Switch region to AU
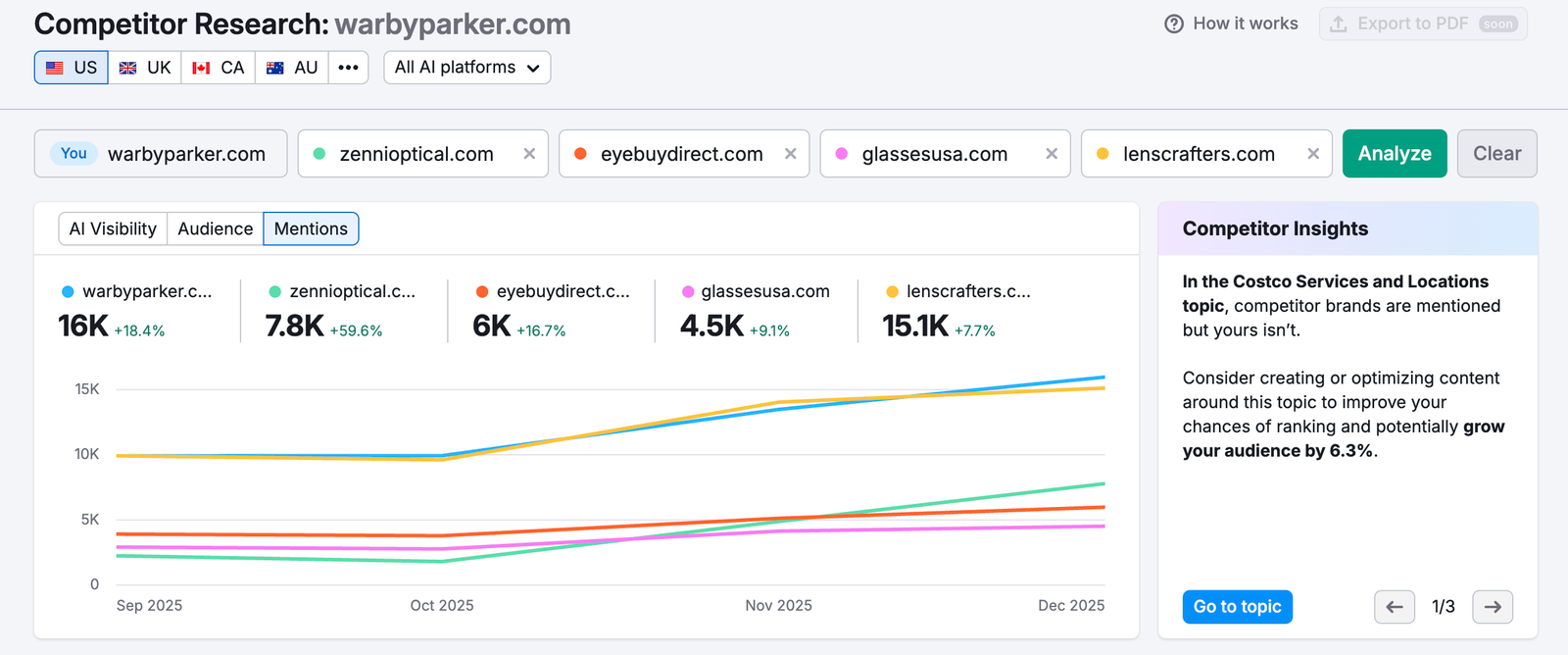1568x655 pixels. (292, 68)
